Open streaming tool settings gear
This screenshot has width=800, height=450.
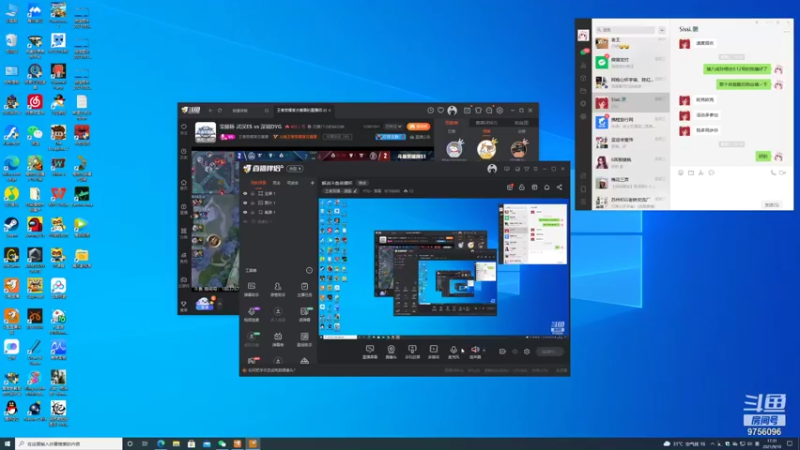(x=527, y=352)
